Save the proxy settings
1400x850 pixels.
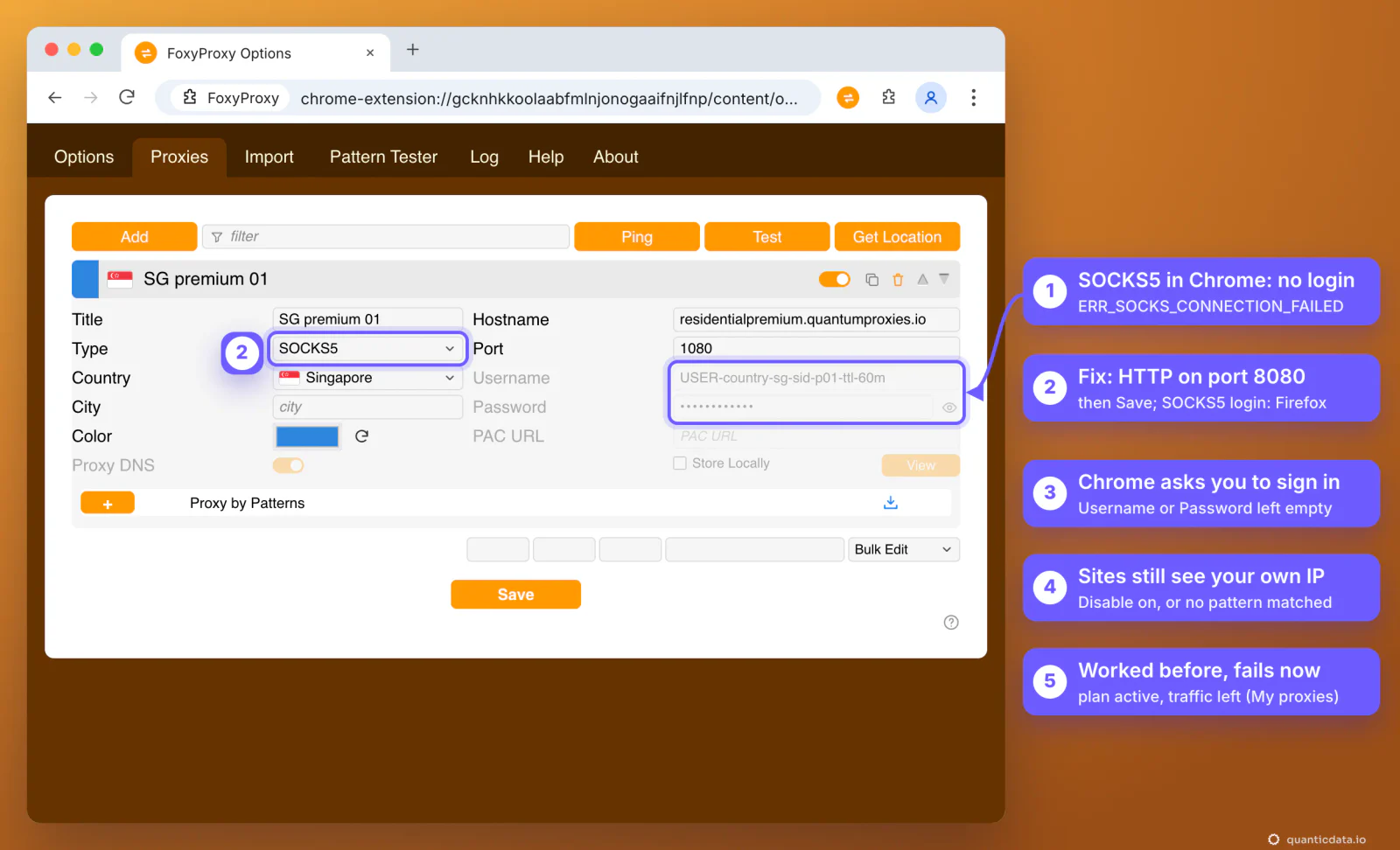(x=515, y=595)
